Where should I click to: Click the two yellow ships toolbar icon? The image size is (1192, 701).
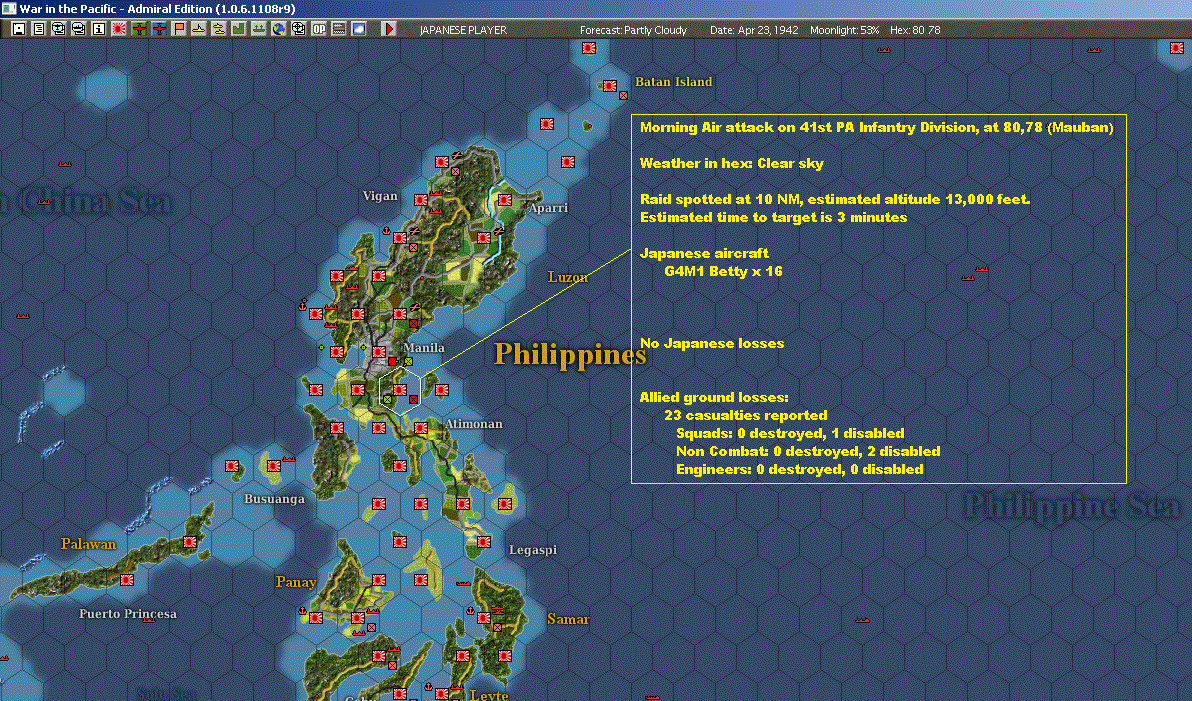pos(219,29)
